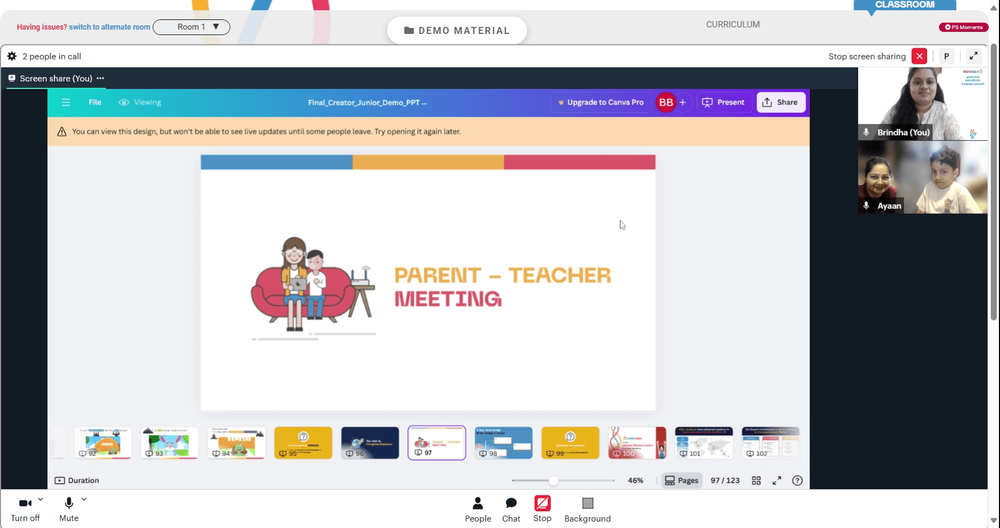The width and height of the screenshot is (1000, 528).
Task: Open the grid view icon
Action: [756, 480]
